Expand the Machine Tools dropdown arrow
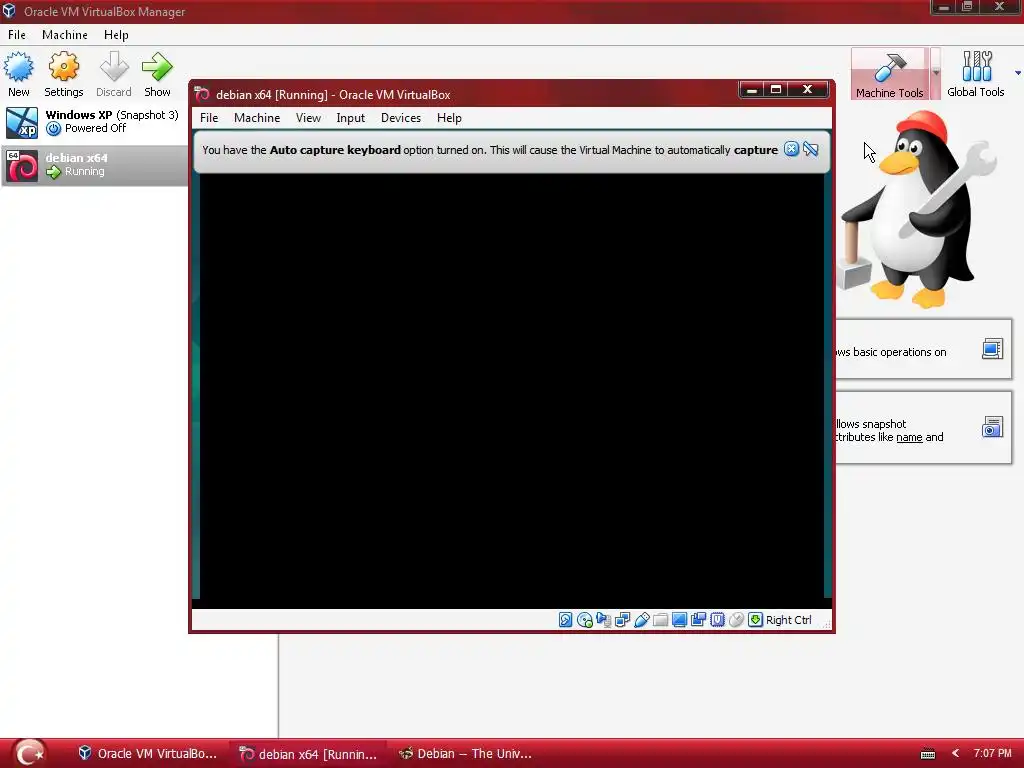1024x768 pixels. [x=935, y=74]
